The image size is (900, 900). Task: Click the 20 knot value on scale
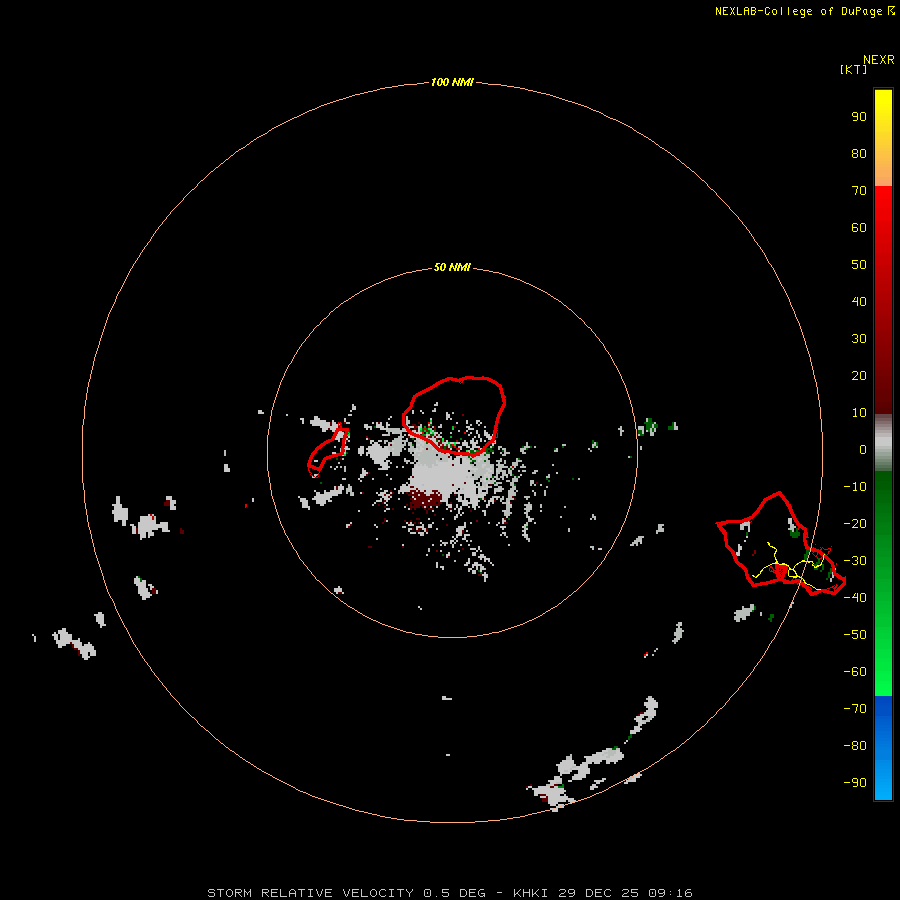click(859, 376)
